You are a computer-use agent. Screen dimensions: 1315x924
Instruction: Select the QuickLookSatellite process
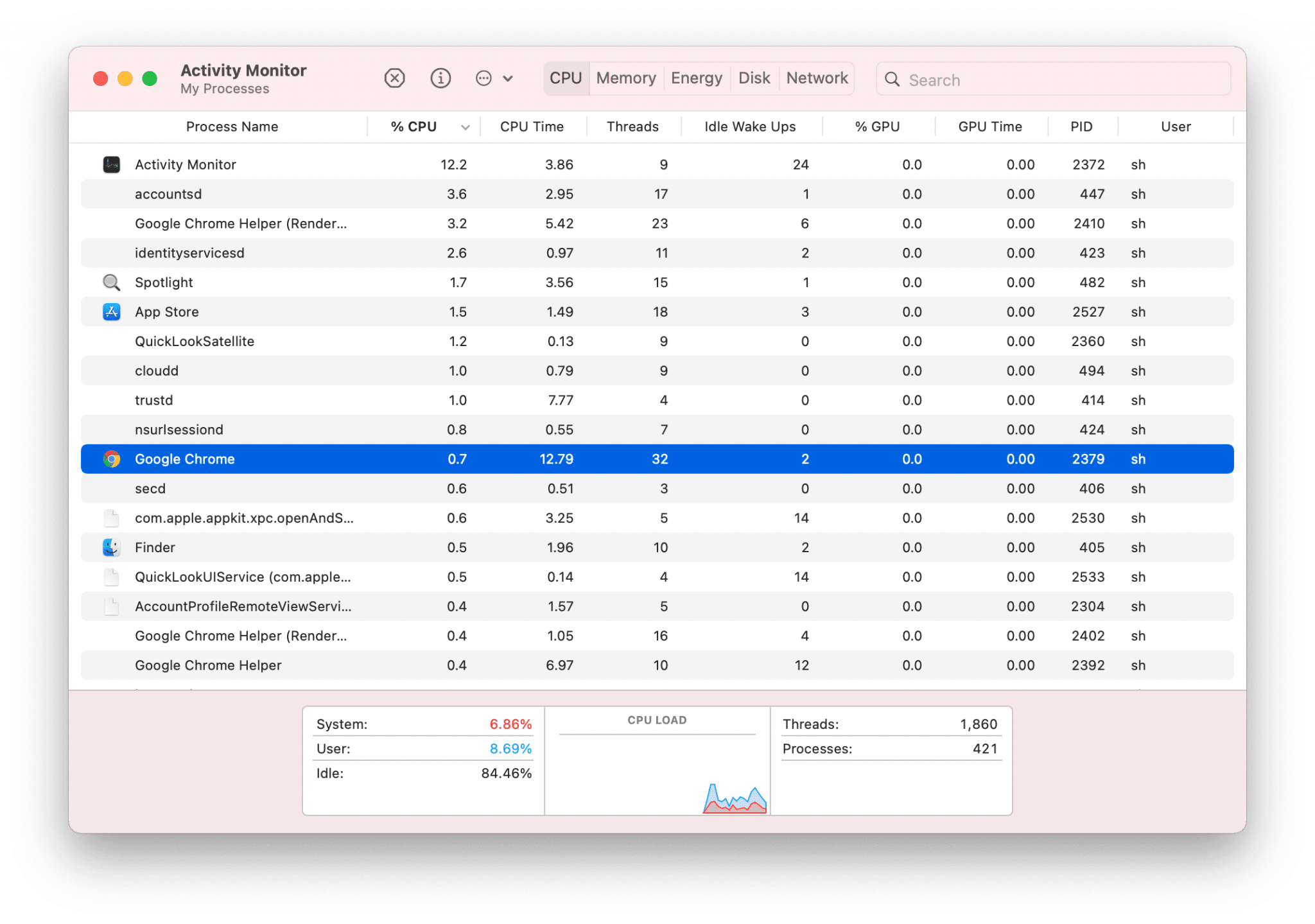click(657, 342)
